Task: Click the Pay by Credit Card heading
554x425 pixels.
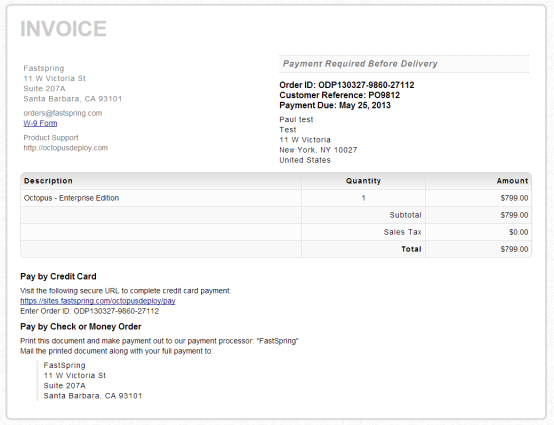Action: click(x=58, y=276)
